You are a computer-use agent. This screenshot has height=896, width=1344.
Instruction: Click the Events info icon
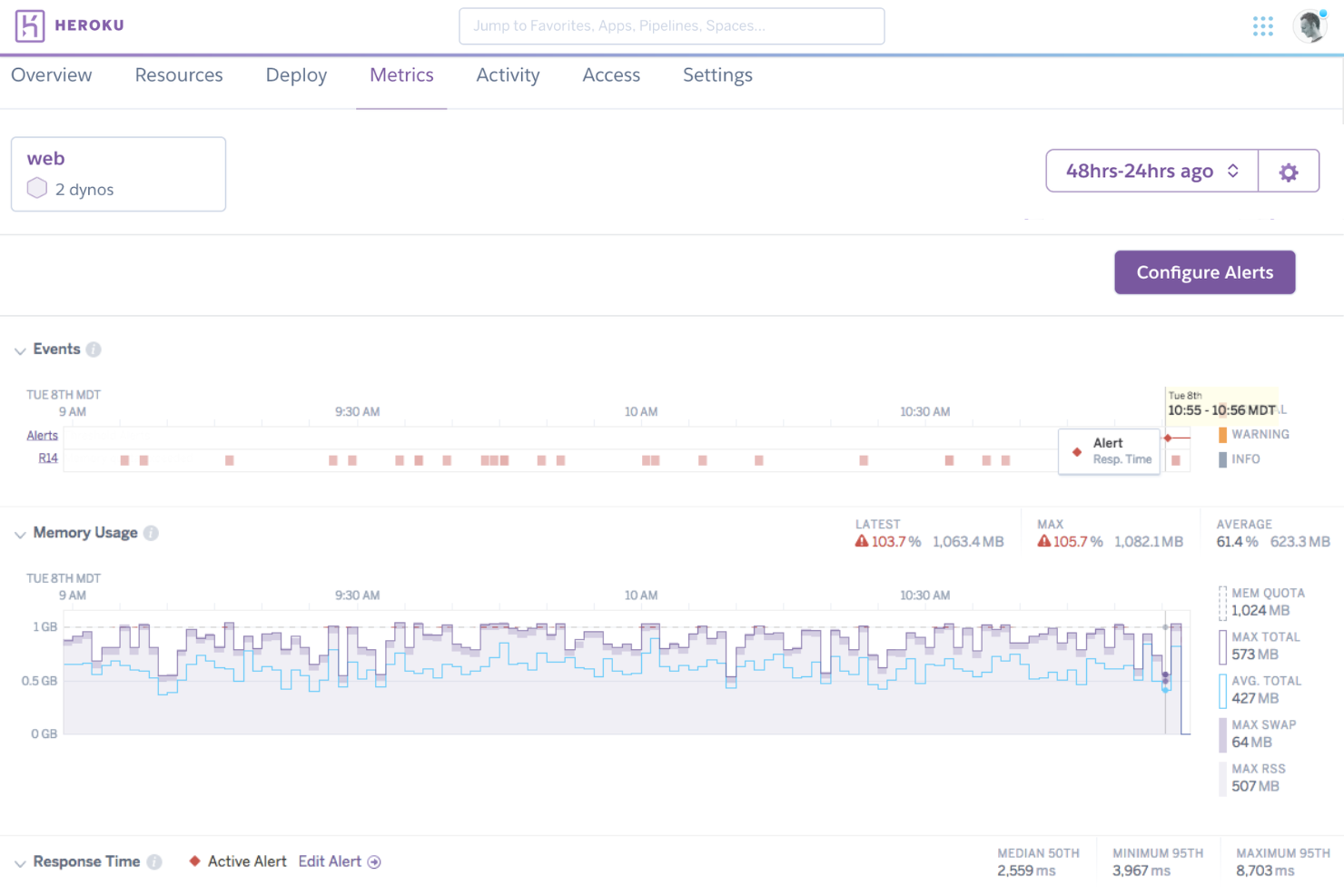click(x=94, y=349)
